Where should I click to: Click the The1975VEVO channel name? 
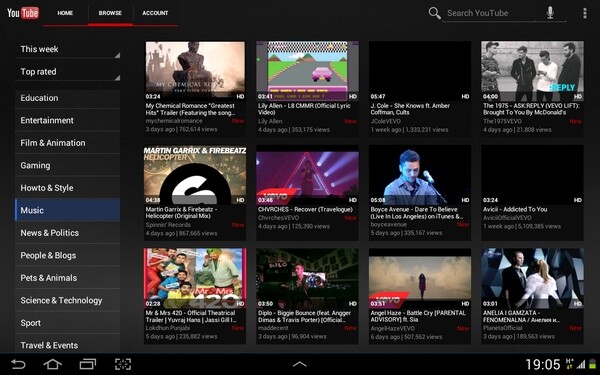502,121
